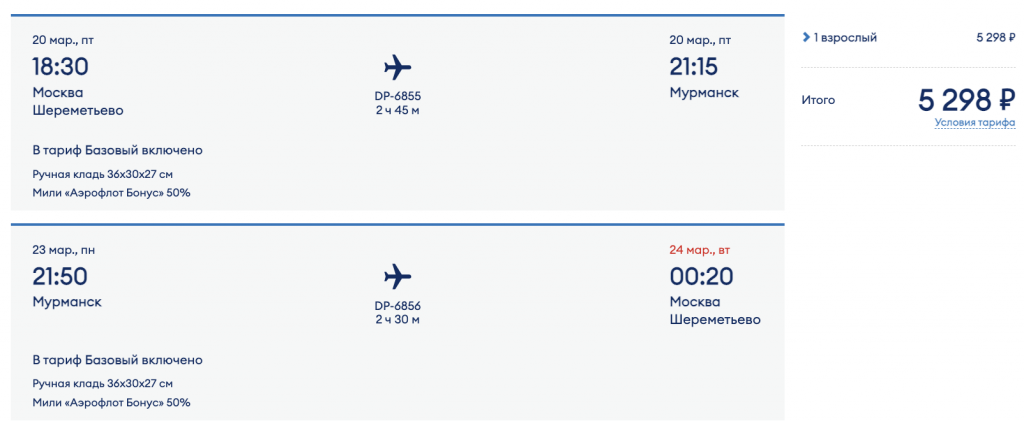1024x421 pixels.
Task: Select flight number DP-6855
Action: (397, 96)
